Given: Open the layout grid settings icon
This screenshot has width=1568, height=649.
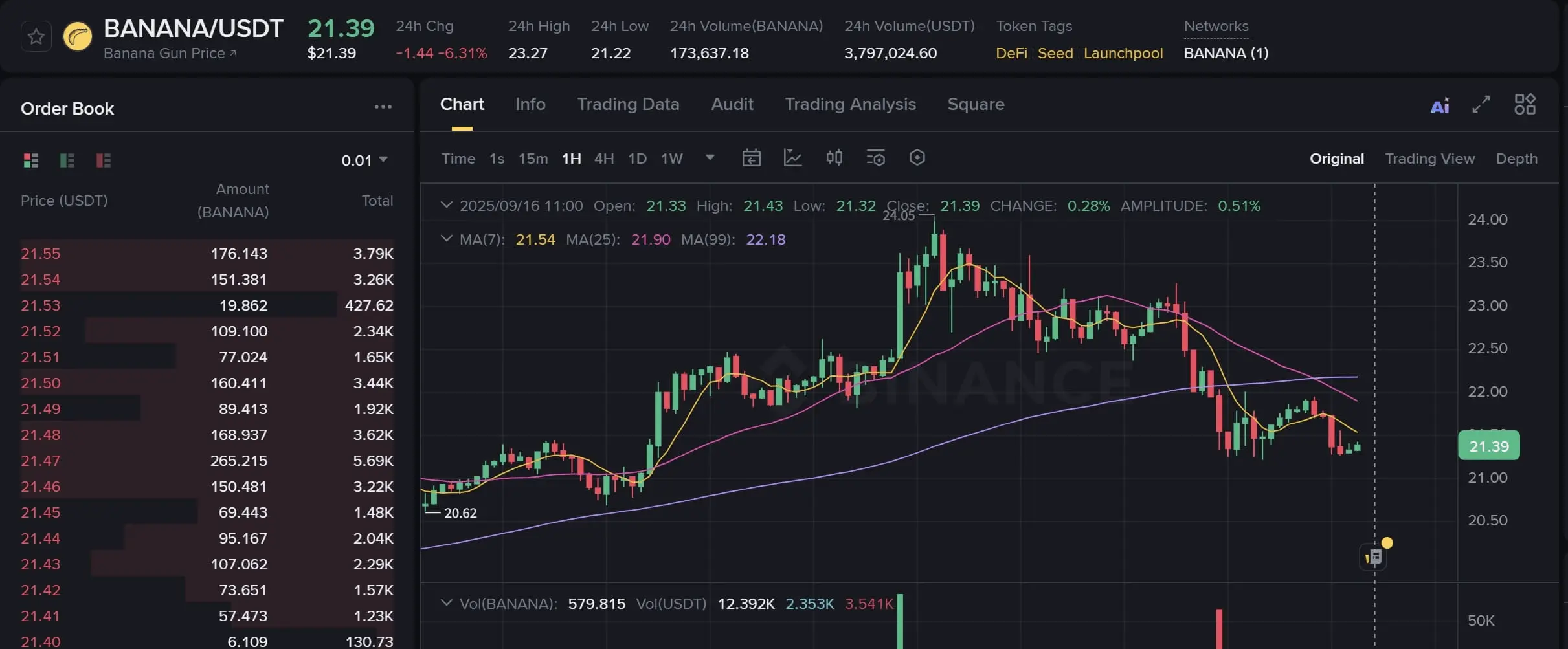Looking at the screenshot, I should click(1525, 104).
